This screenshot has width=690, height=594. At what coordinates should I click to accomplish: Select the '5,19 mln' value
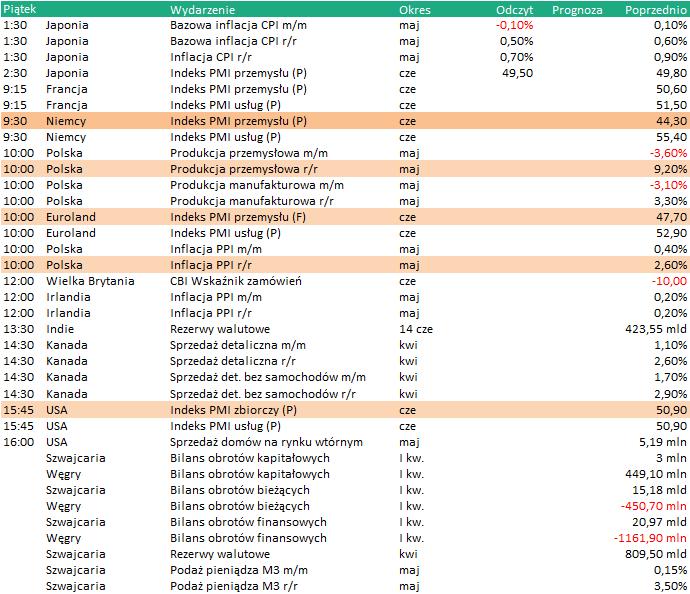663,442
